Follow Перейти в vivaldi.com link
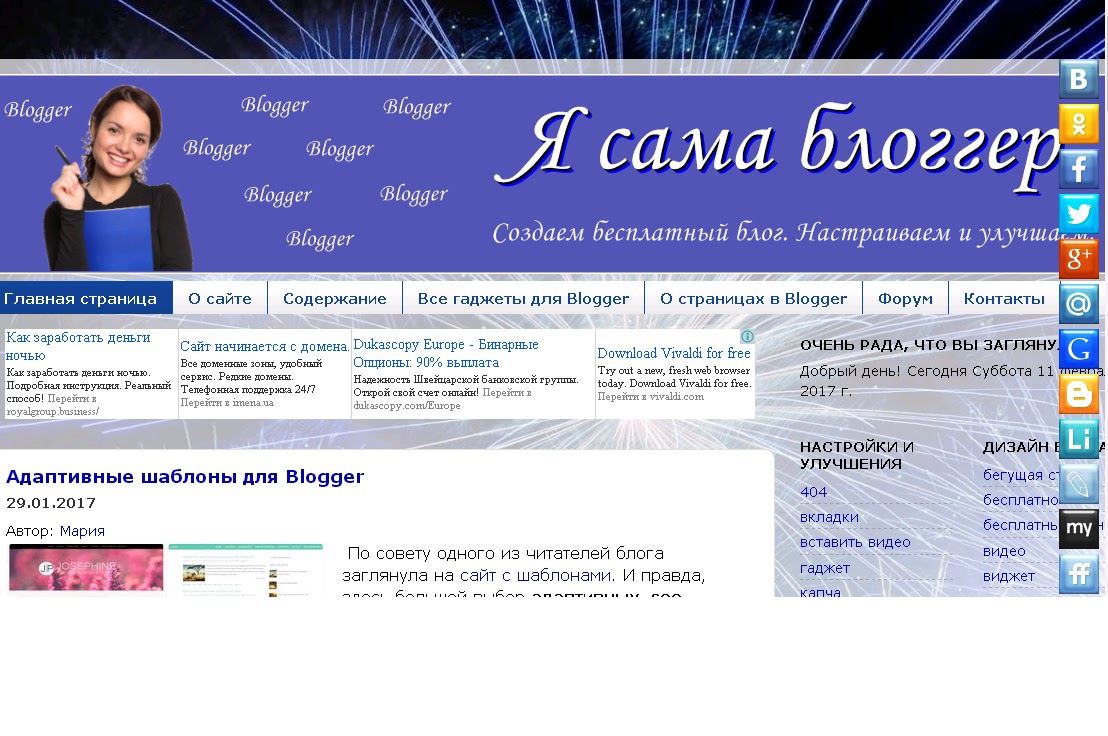1108x736 pixels. point(650,396)
